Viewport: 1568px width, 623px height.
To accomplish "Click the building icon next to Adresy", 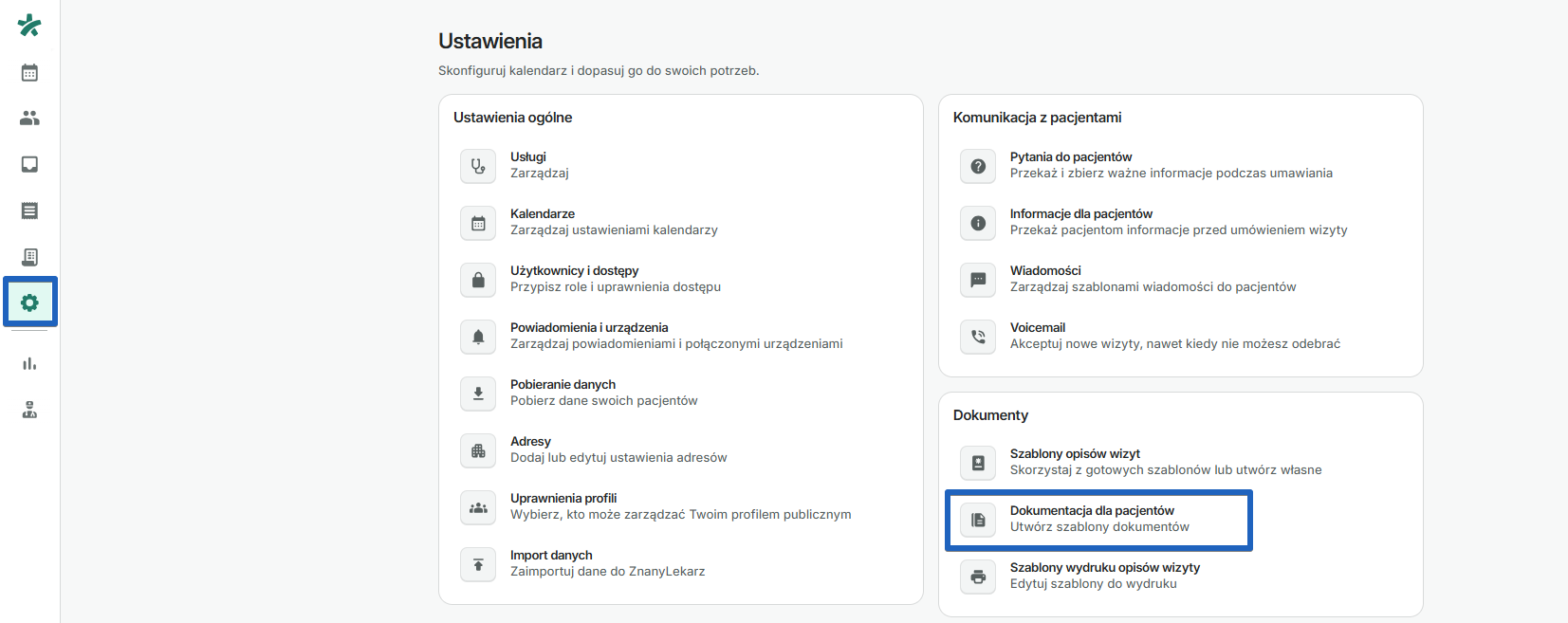I will [x=478, y=450].
